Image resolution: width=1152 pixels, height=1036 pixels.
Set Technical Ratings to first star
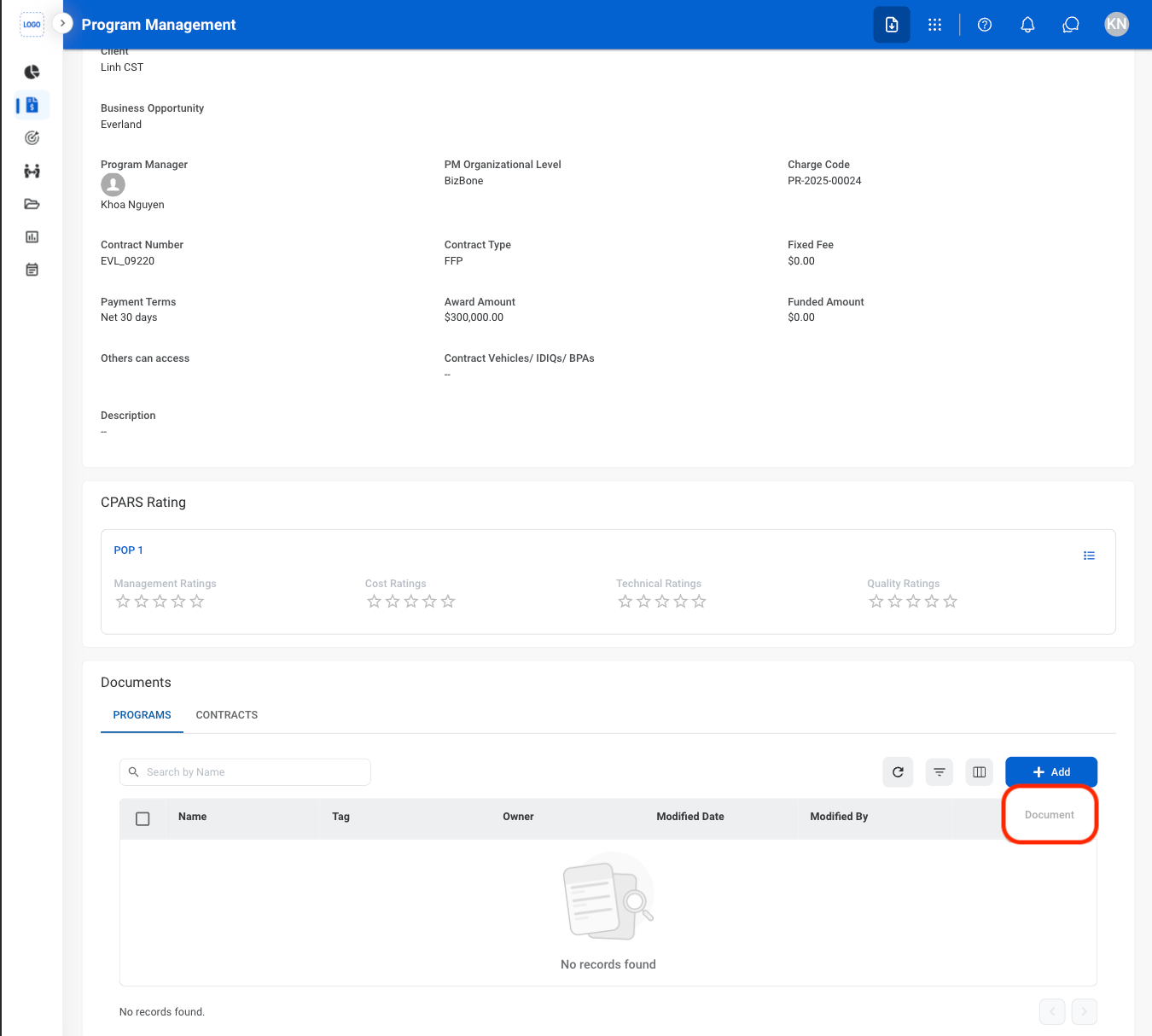point(625,602)
